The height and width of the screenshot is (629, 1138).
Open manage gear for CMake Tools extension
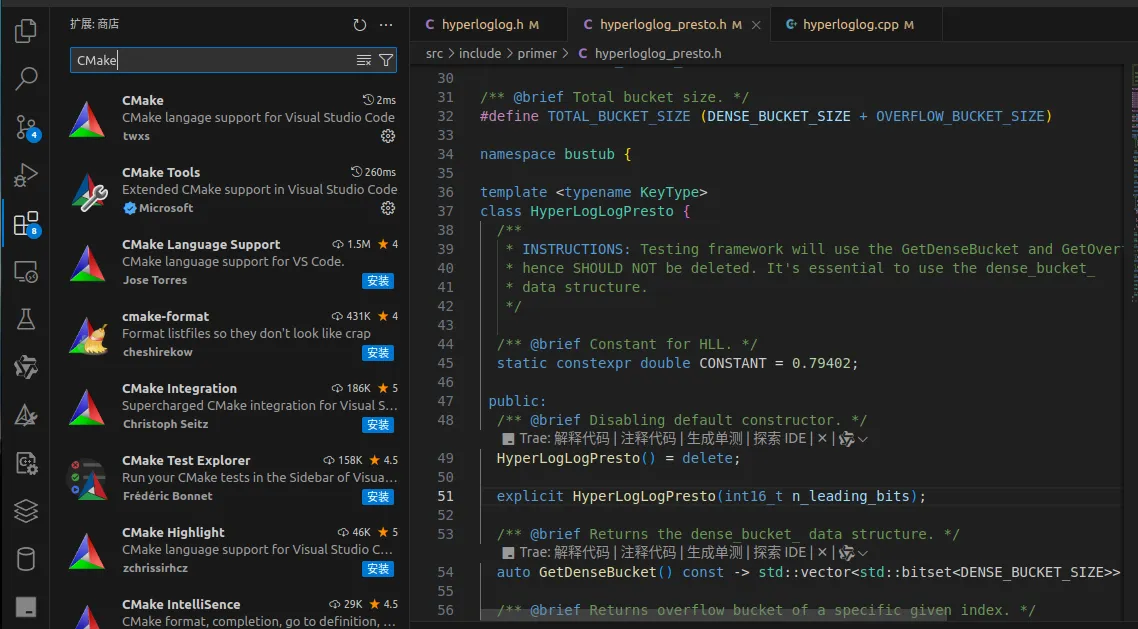[x=388, y=208]
